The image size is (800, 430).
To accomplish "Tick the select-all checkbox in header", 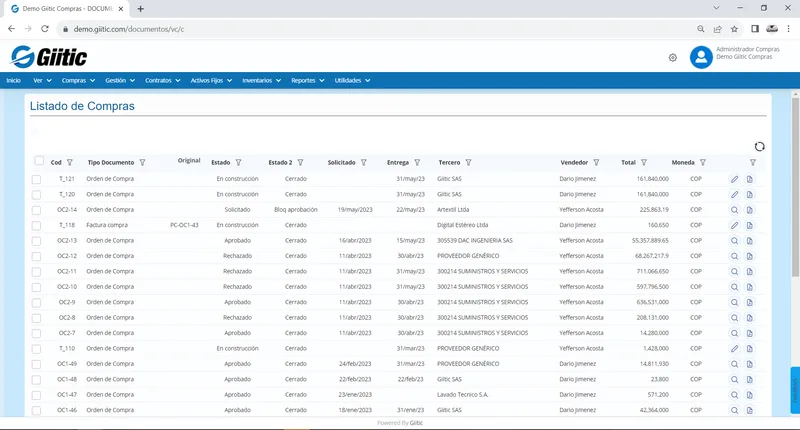I will (x=39, y=161).
